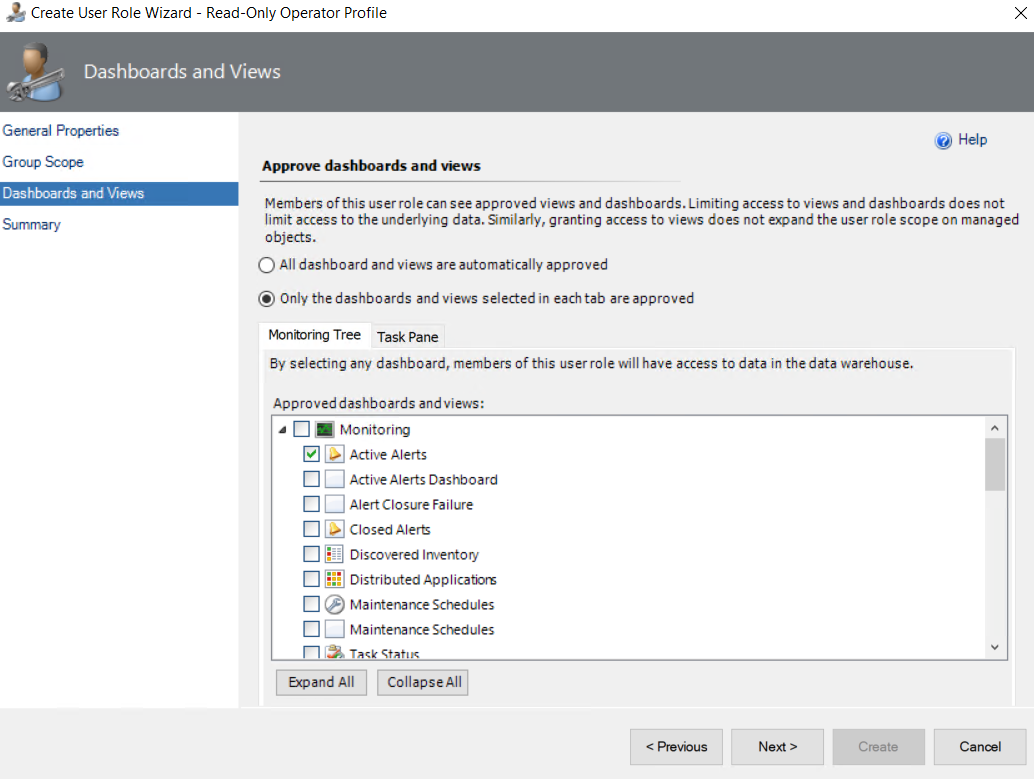1034x779 pixels.
Task: Click the Active Alerts view icon
Action: pyautogui.click(x=335, y=455)
